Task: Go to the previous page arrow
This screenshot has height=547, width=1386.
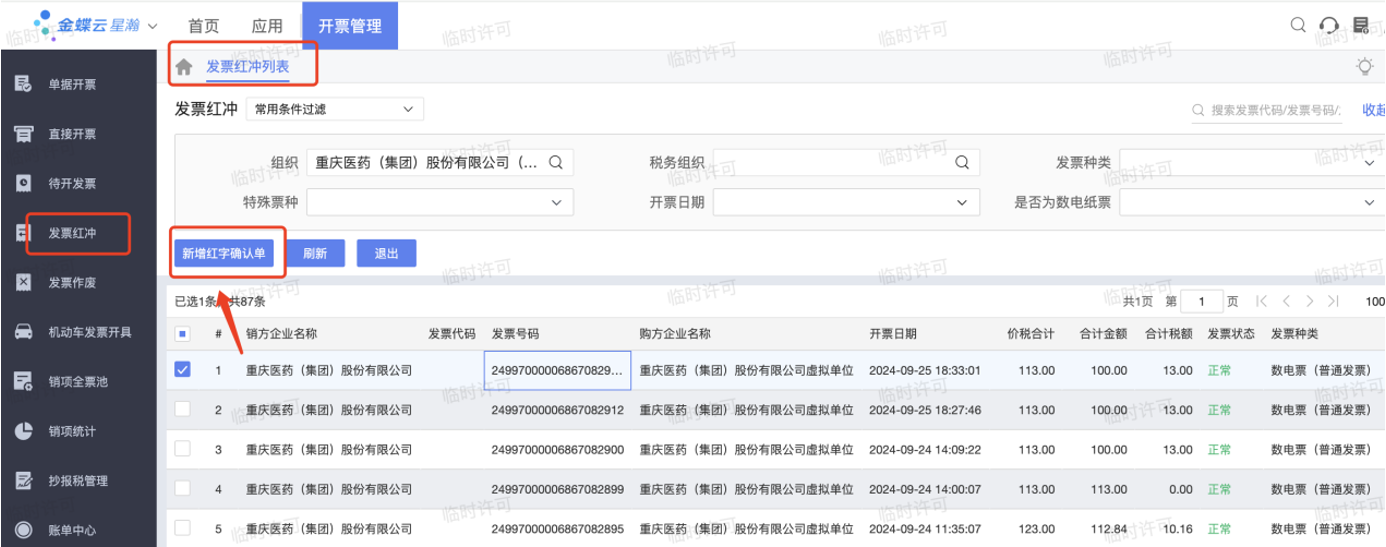Action: coord(1287,301)
